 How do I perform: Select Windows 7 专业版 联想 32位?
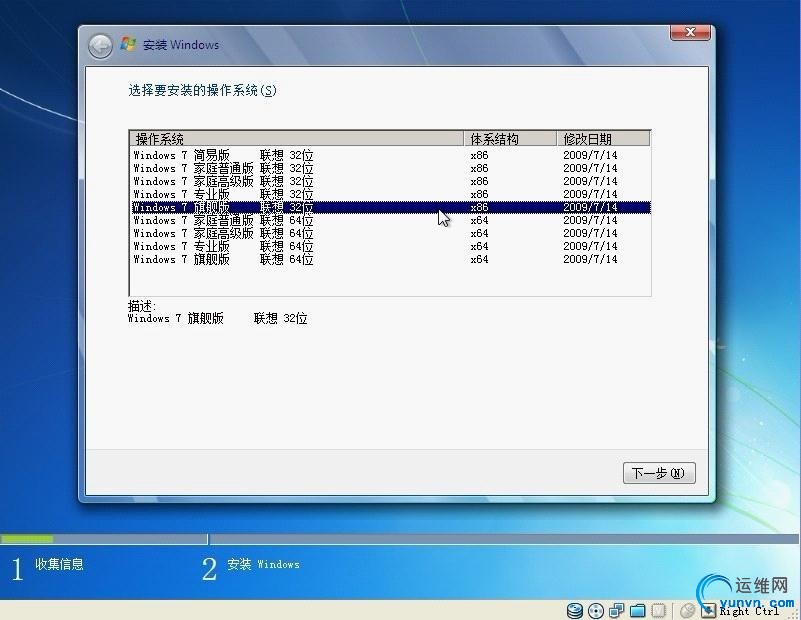(x=391, y=194)
